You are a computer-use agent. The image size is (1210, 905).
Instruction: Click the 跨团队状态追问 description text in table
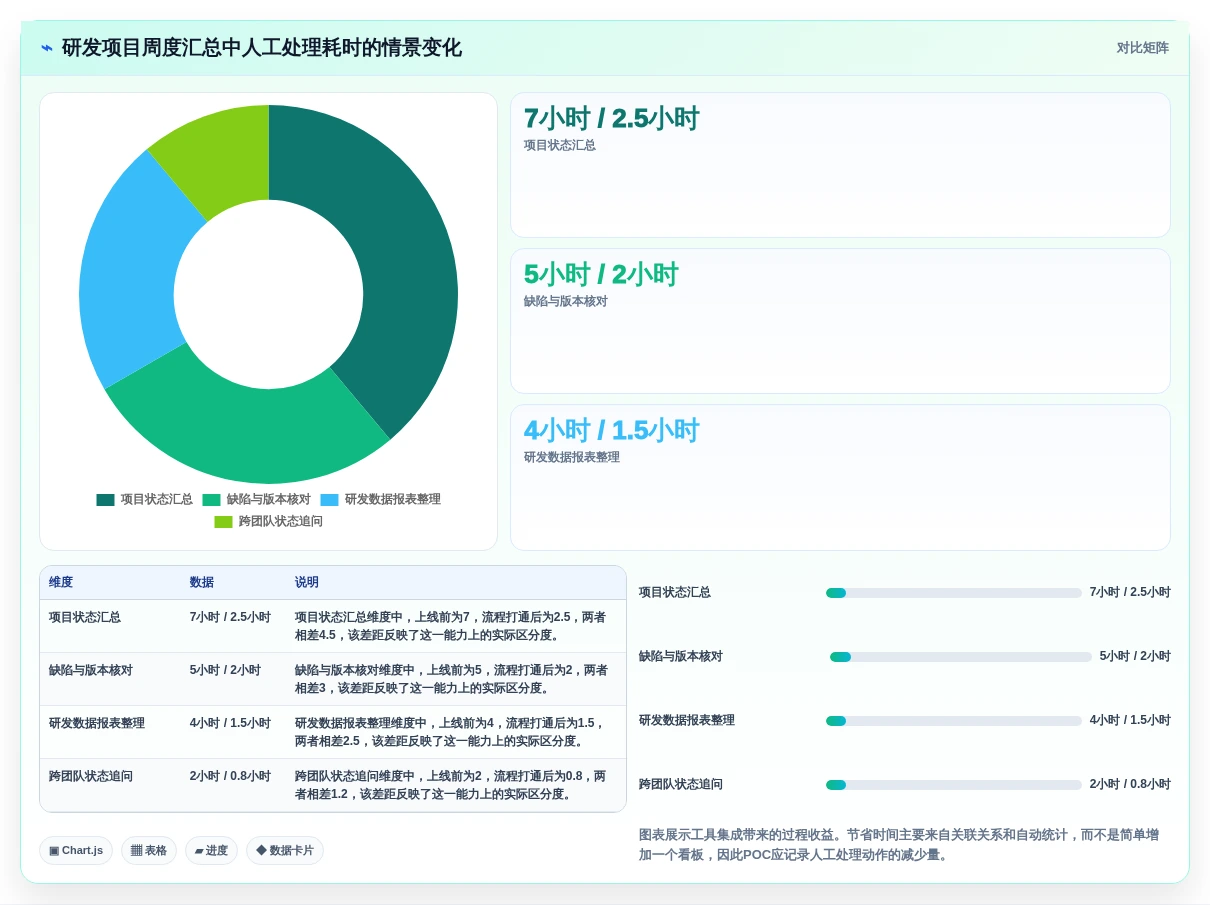coord(450,786)
